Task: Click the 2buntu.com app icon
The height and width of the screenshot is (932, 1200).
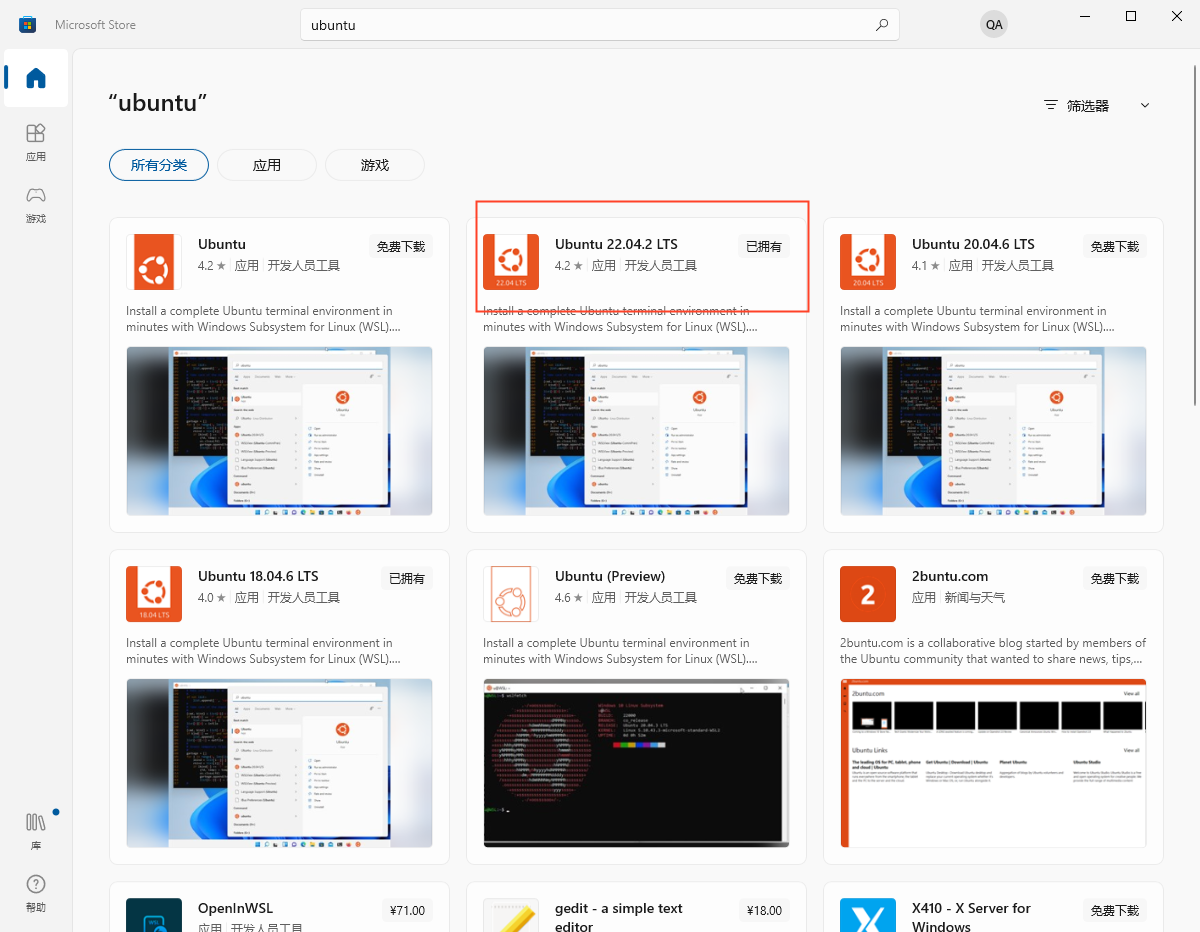Action: tap(868, 594)
